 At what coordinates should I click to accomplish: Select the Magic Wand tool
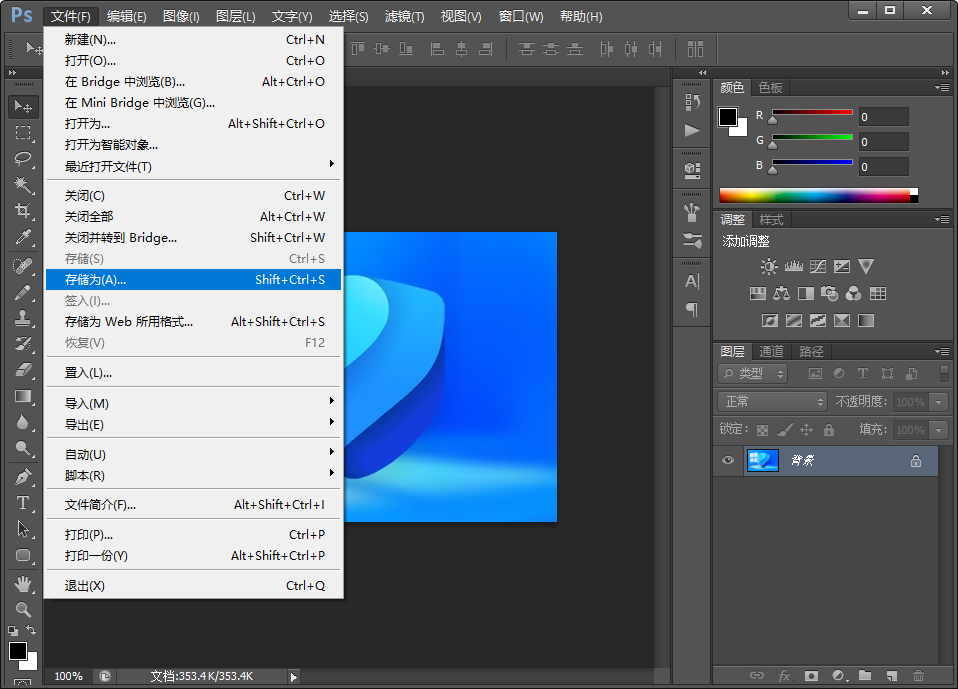click(23, 184)
